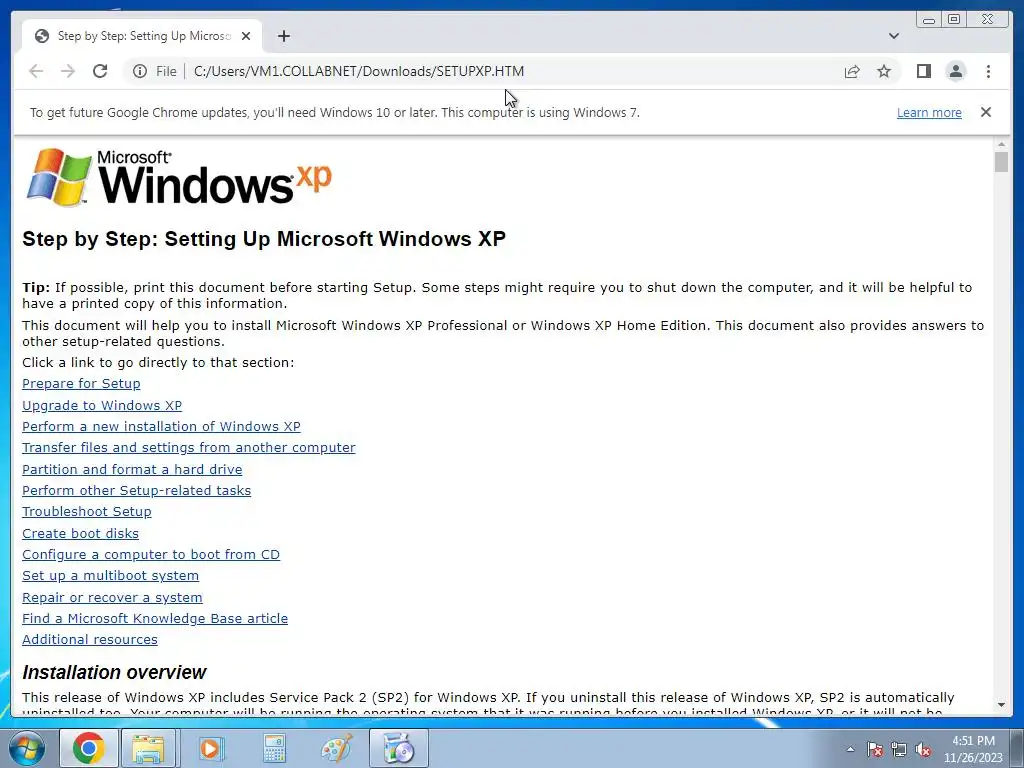Screen dimensions: 1024x768
Task: Select the Step by Step browser tab
Action: [142, 36]
